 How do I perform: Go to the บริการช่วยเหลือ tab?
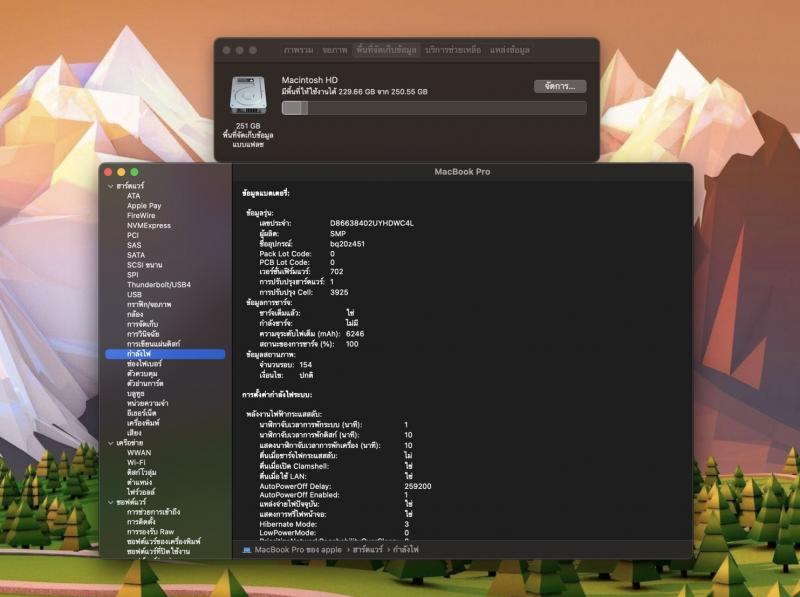tap(453, 50)
